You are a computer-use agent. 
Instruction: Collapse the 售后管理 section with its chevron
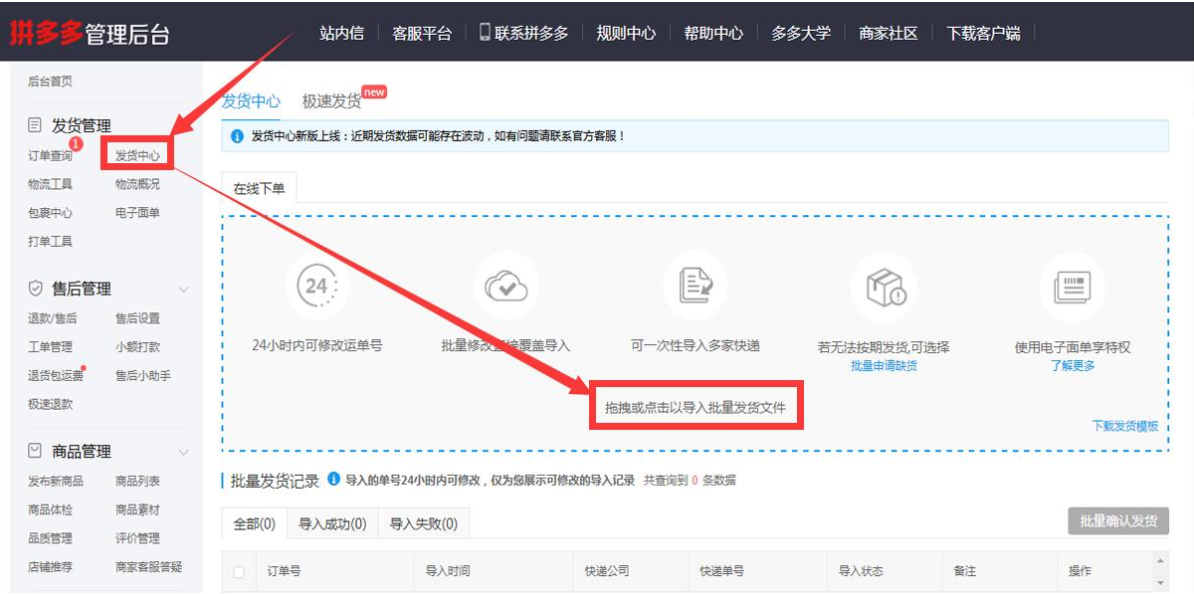184,289
